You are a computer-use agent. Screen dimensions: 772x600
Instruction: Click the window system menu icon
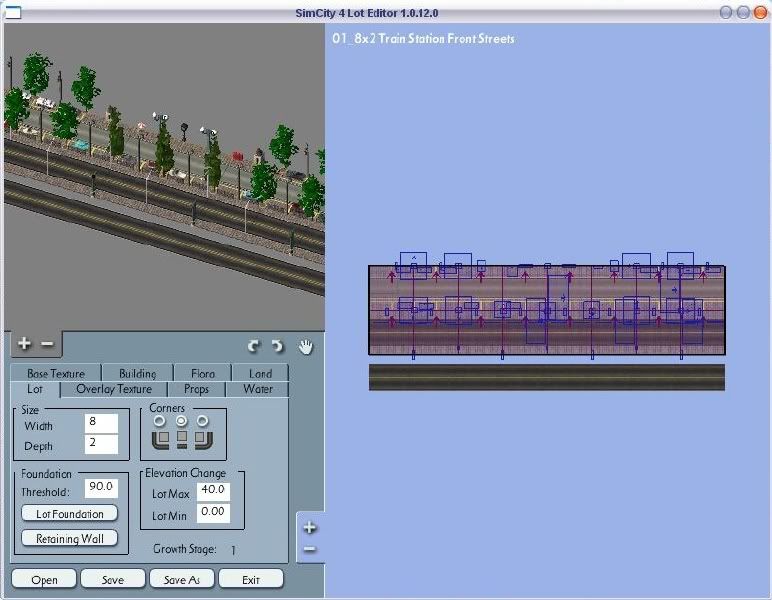point(13,12)
